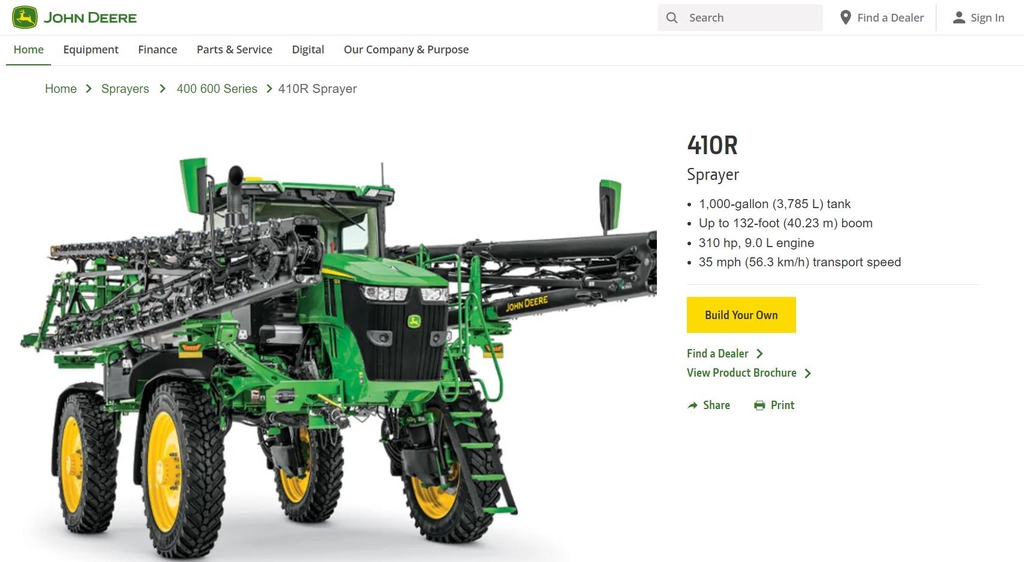Expand Our Company & Purpose menu
Image resolution: width=1024 pixels, height=562 pixels.
click(x=406, y=50)
